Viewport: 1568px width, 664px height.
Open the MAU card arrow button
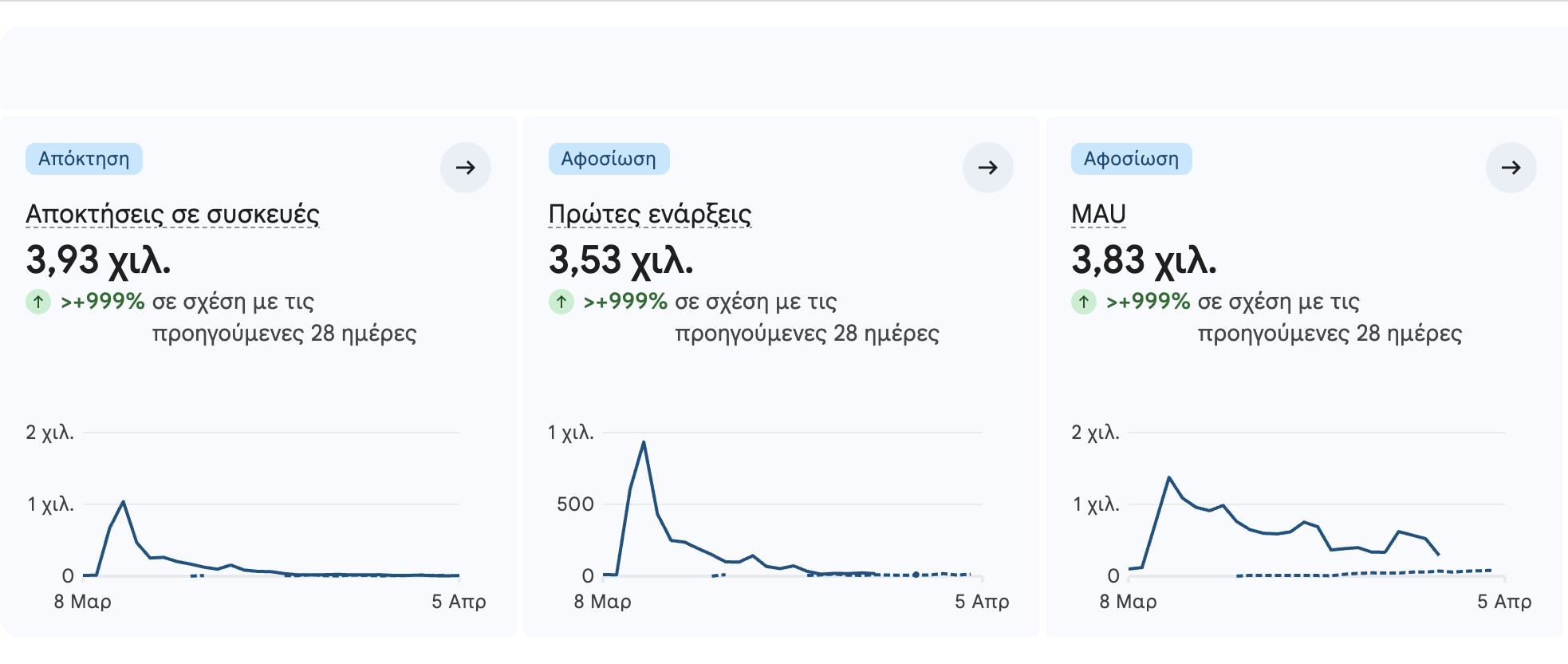(1511, 168)
